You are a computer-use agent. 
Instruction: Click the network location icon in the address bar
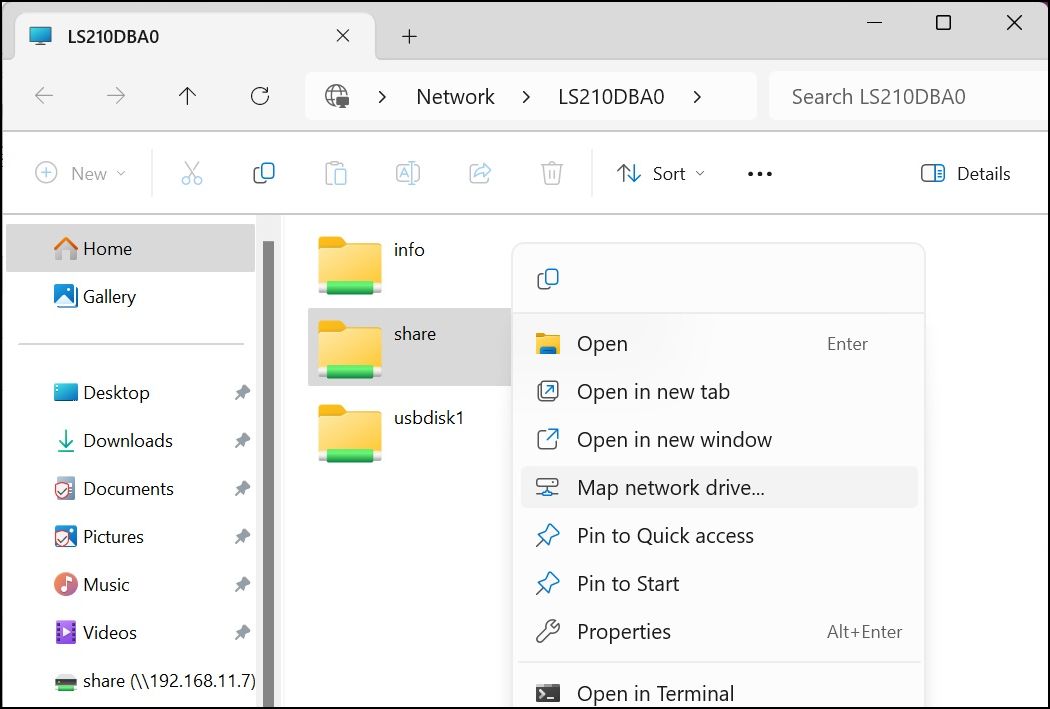point(337,96)
